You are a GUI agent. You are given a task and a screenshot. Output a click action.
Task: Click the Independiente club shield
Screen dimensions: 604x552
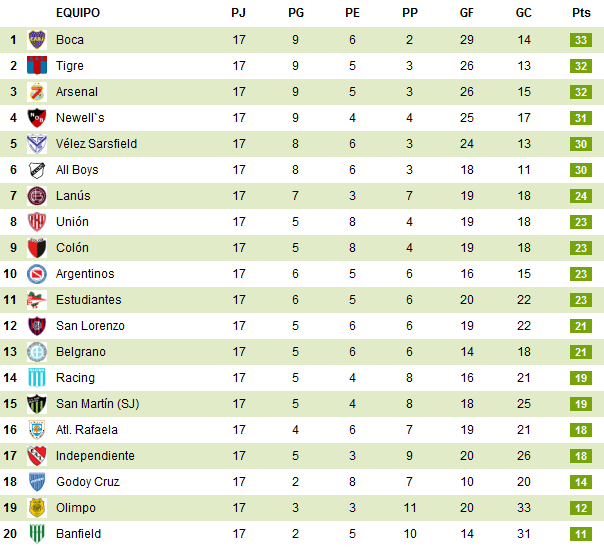pos(37,456)
